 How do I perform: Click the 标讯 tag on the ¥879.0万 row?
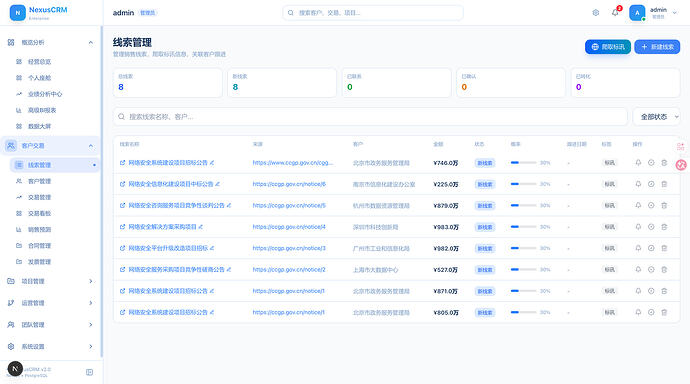point(609,205)
